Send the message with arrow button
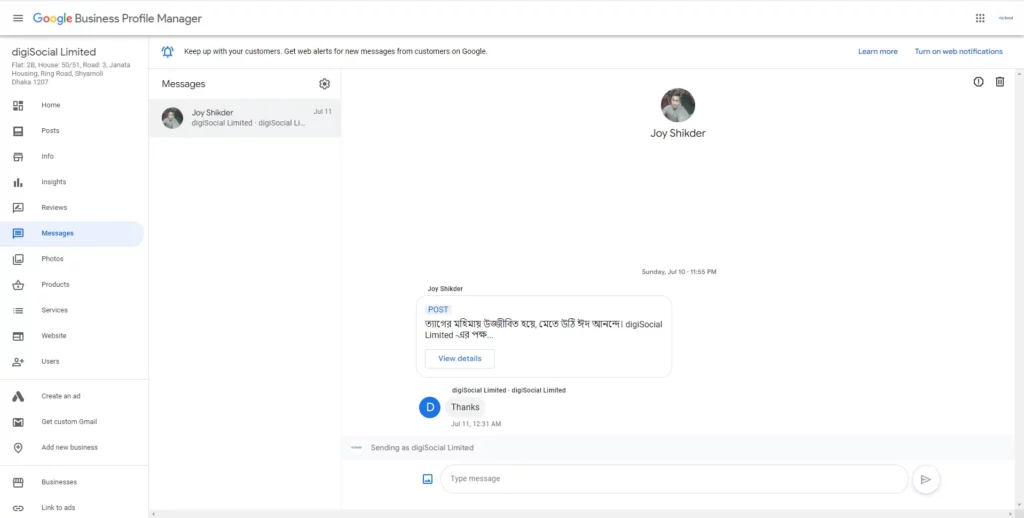Image resolution: width=1024 pixels, height=518 pixels. pyautogui.click(x=925, y=479)
